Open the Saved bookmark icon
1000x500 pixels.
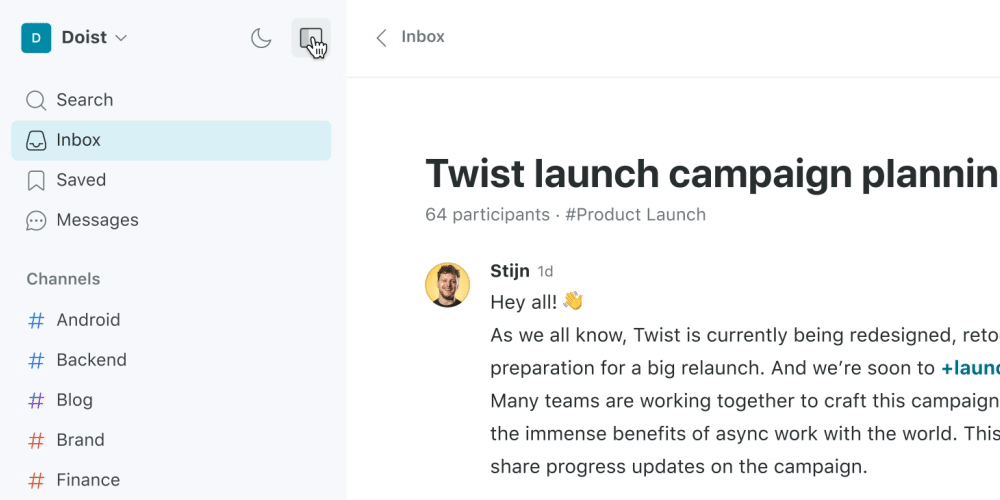(36, 180)
